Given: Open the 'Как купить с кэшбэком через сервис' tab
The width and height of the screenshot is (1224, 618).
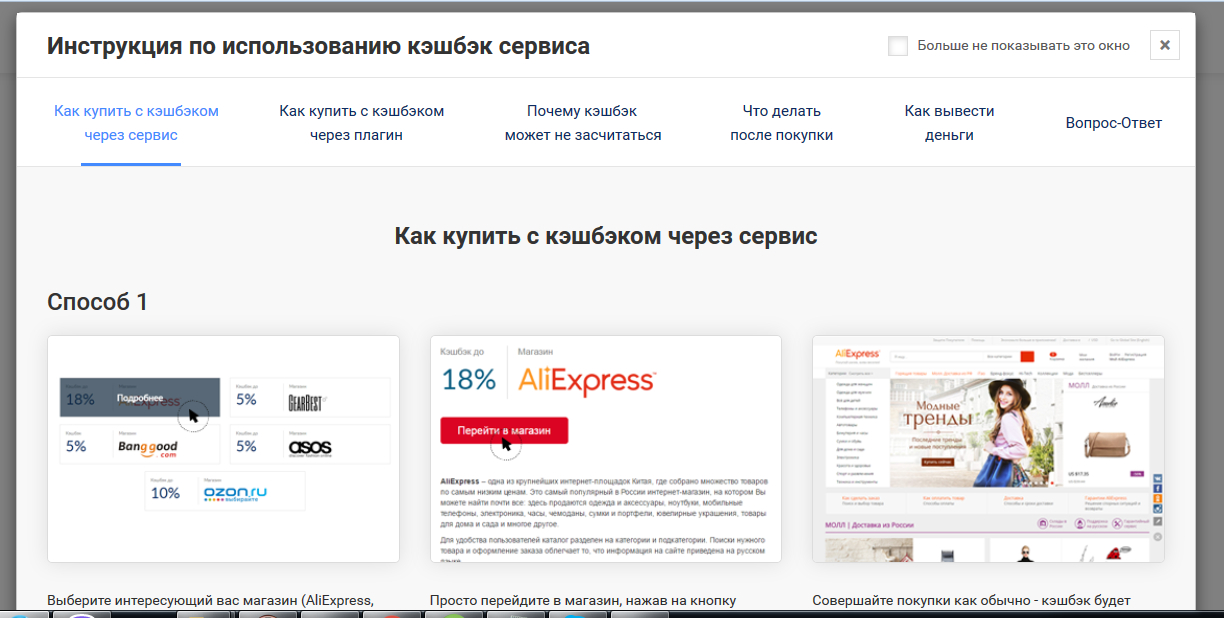Looking at the screenshot, I should [x=136, y=123].
